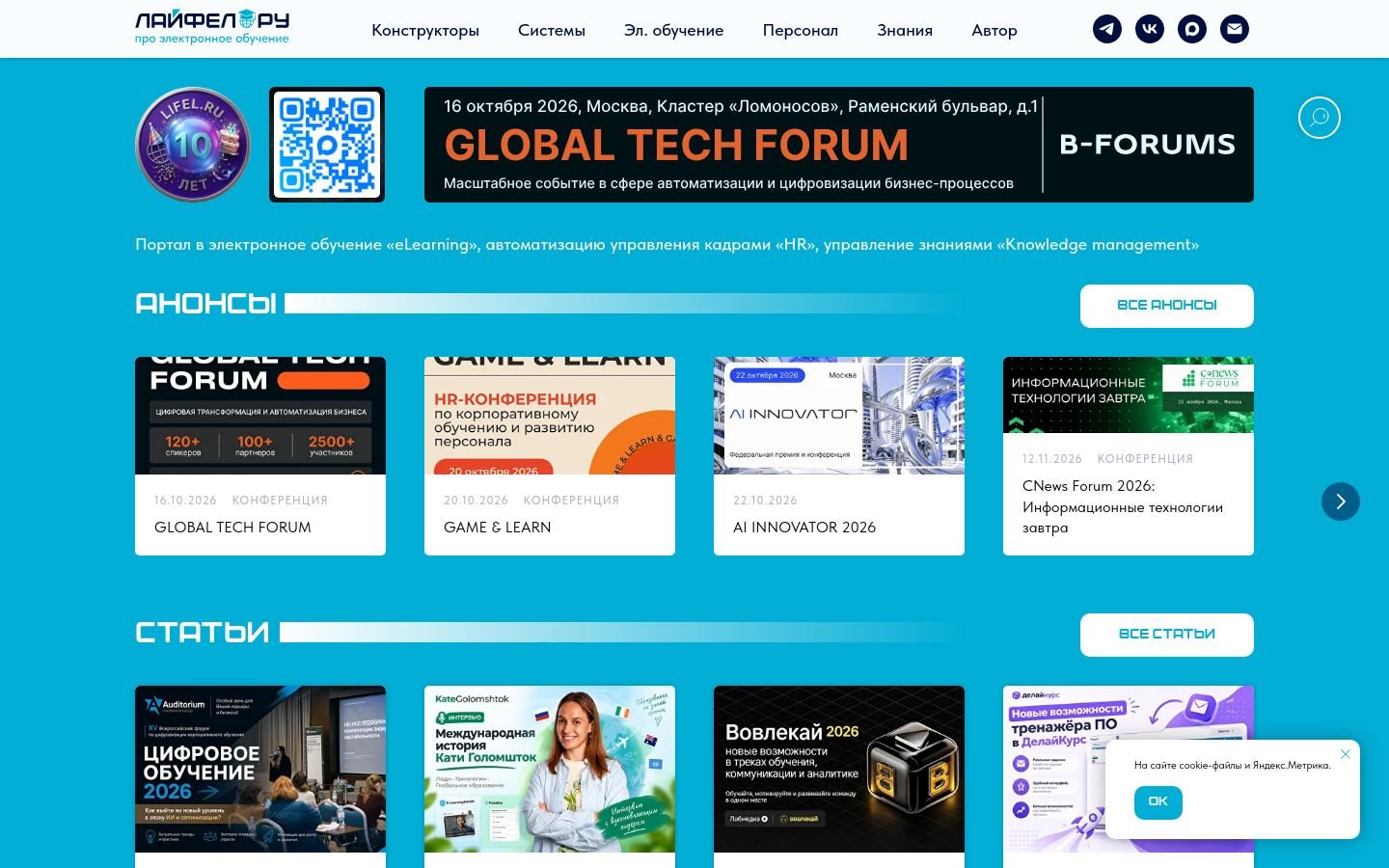The width and height of the screenshot is (1389, 868).
Task: Open the search magnifier icon
Action: click(x=1320, y=118)
